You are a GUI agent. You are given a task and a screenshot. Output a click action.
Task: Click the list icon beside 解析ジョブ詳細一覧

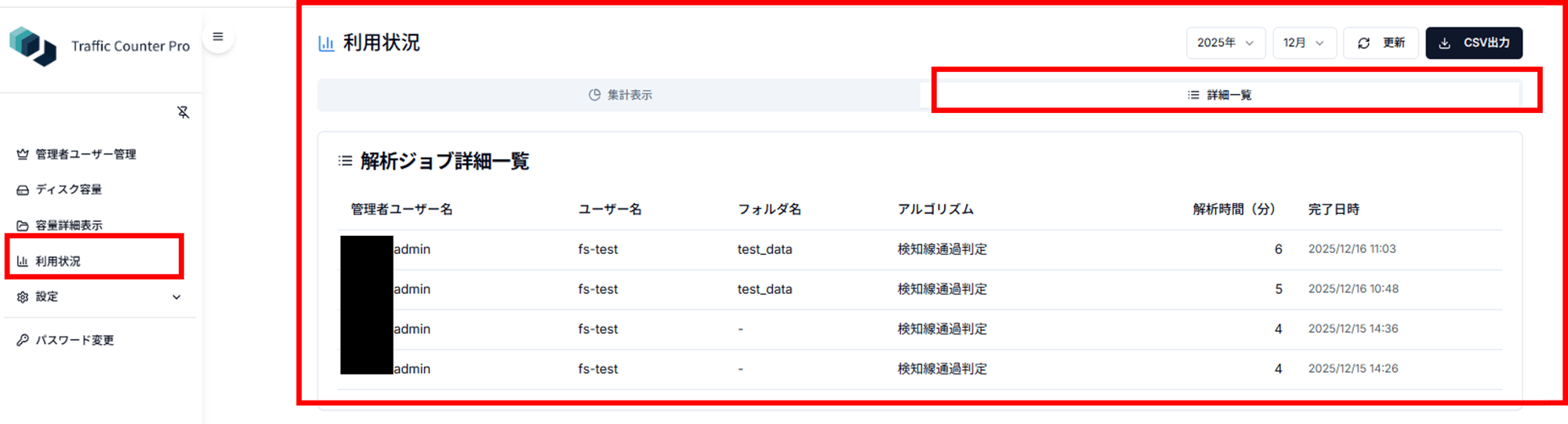(345, 161)
